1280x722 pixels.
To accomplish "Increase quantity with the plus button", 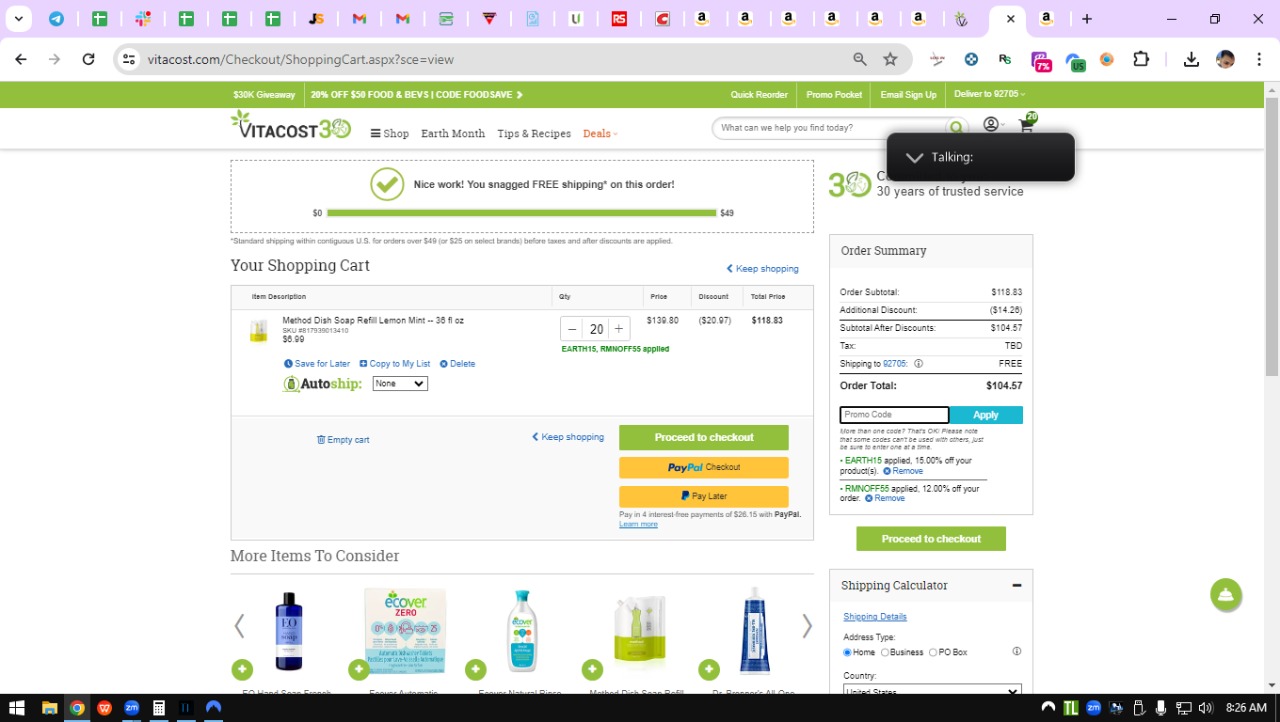I will pyautogui.click(x=619, y=329).
